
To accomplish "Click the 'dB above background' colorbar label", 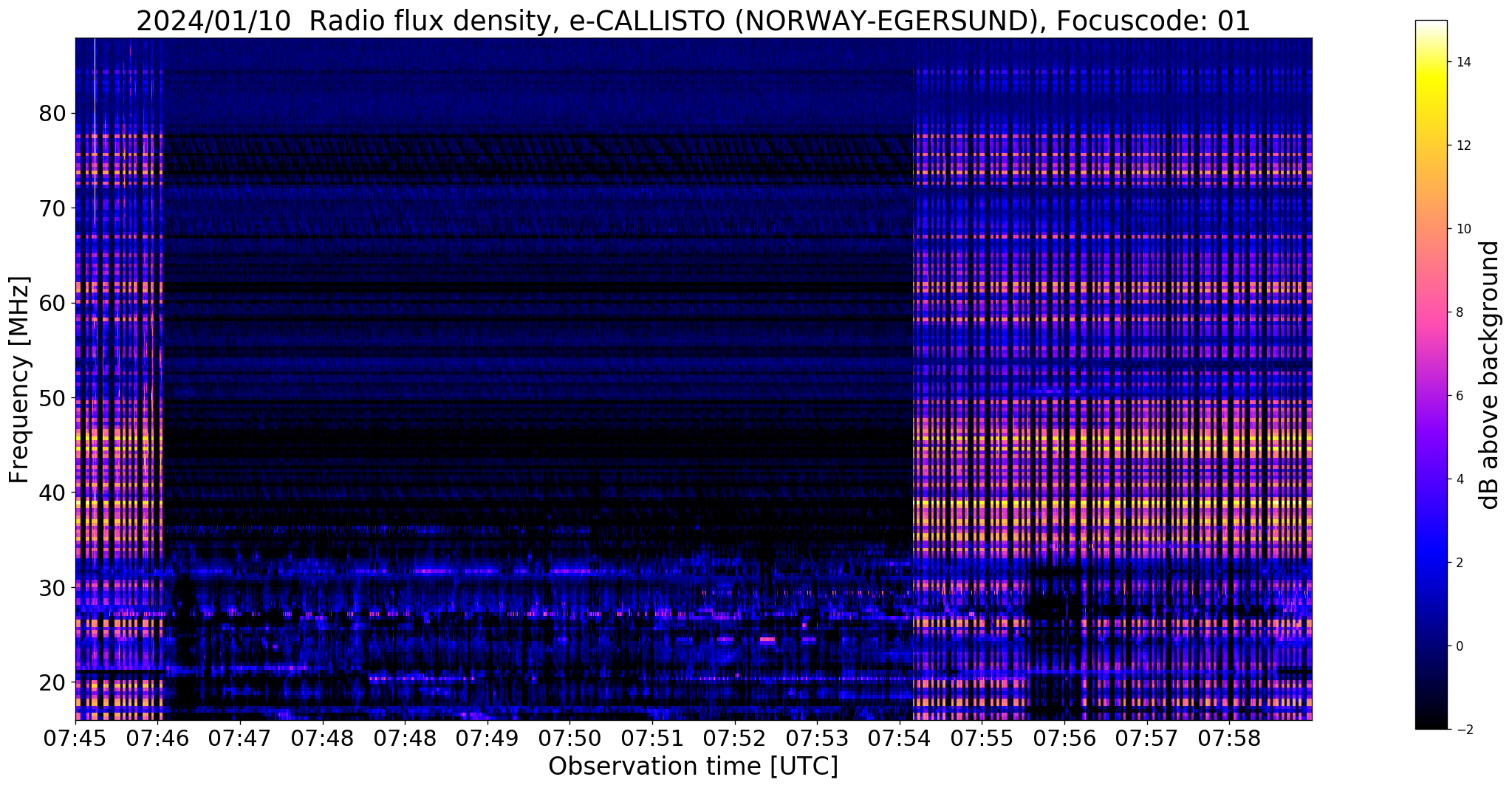I will (x=1490, y=375).
